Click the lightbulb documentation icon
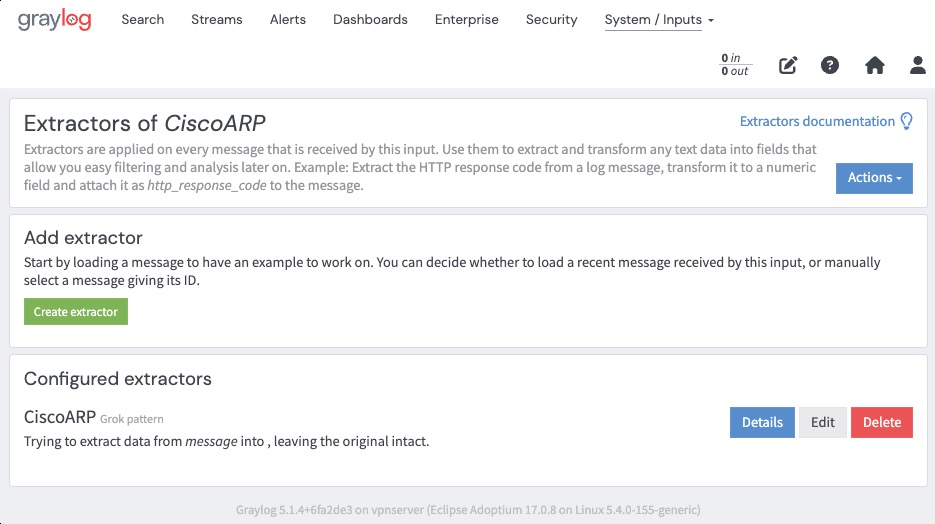This screenshot has height=524, width=935. coord(906,121)
